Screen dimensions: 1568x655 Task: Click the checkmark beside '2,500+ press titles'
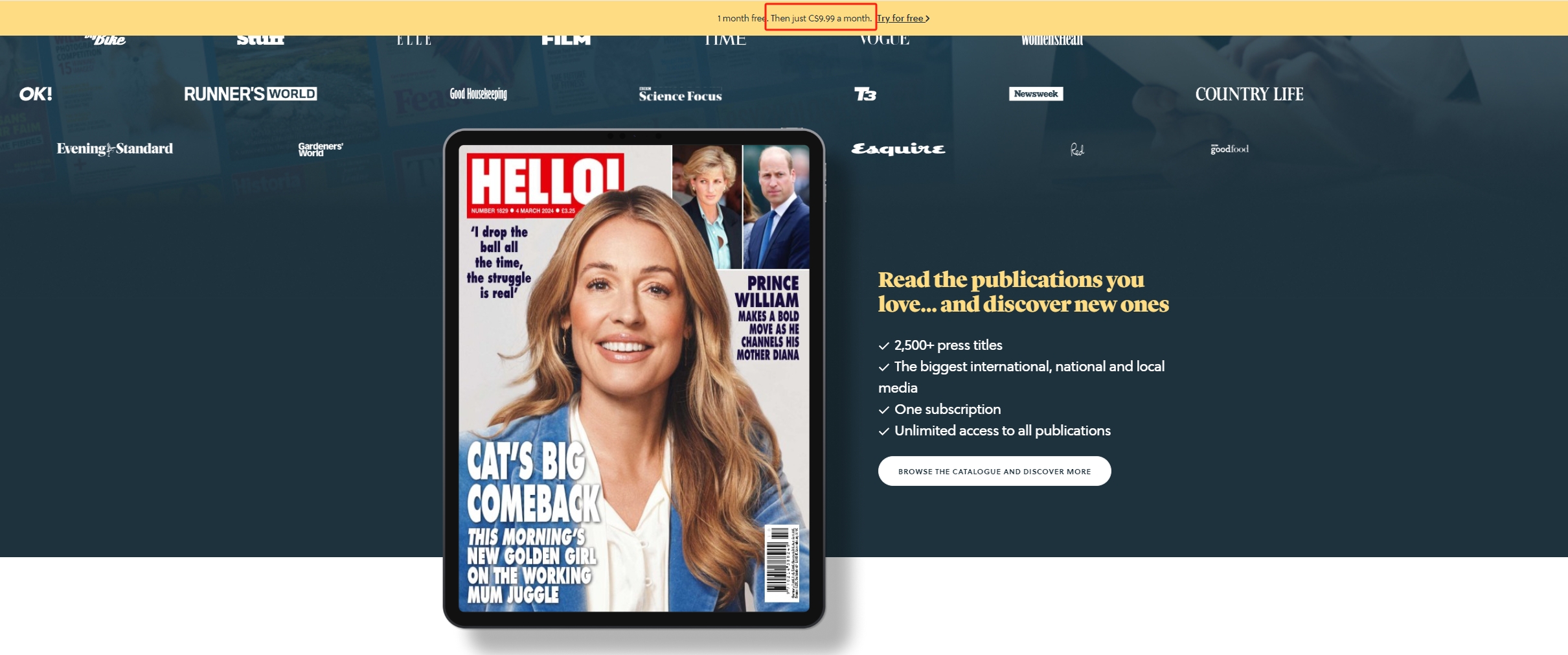click(x=884, y=346)
